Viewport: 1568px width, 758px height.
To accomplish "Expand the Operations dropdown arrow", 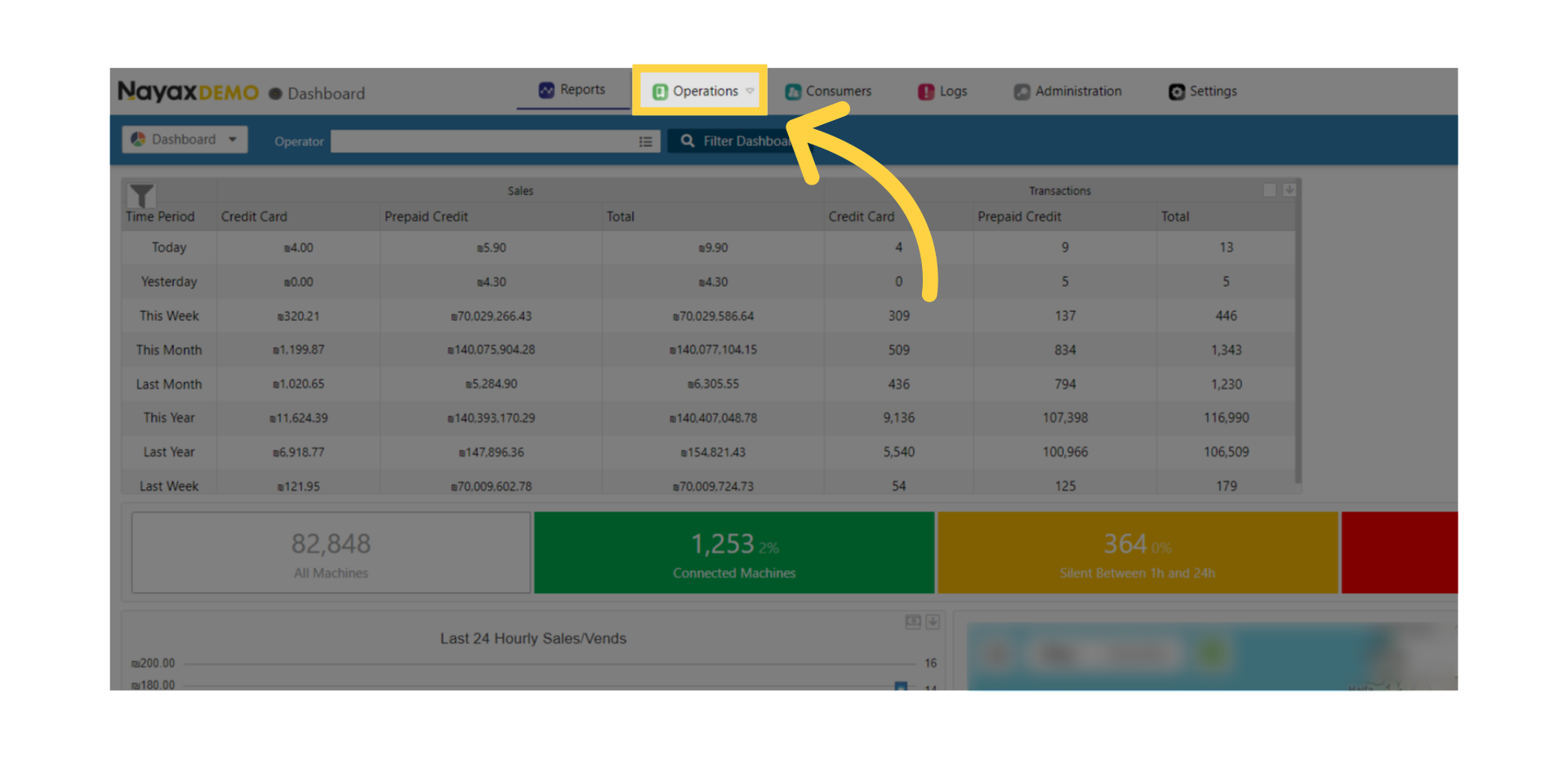I will pos(750,91).
